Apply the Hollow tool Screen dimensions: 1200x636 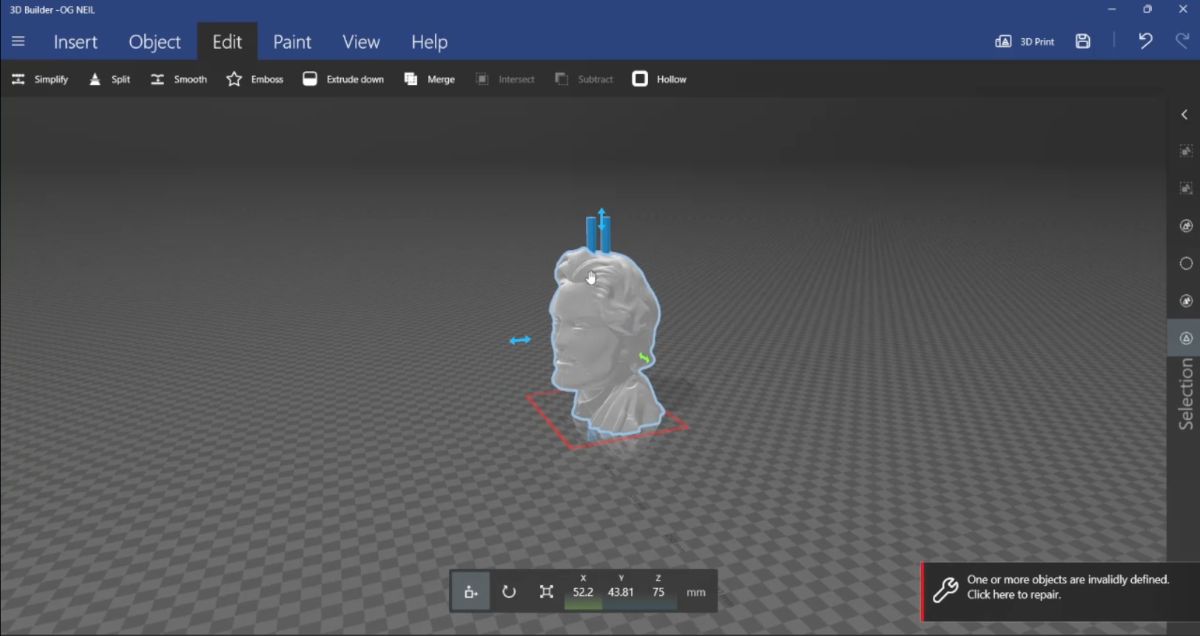point(660,79)
